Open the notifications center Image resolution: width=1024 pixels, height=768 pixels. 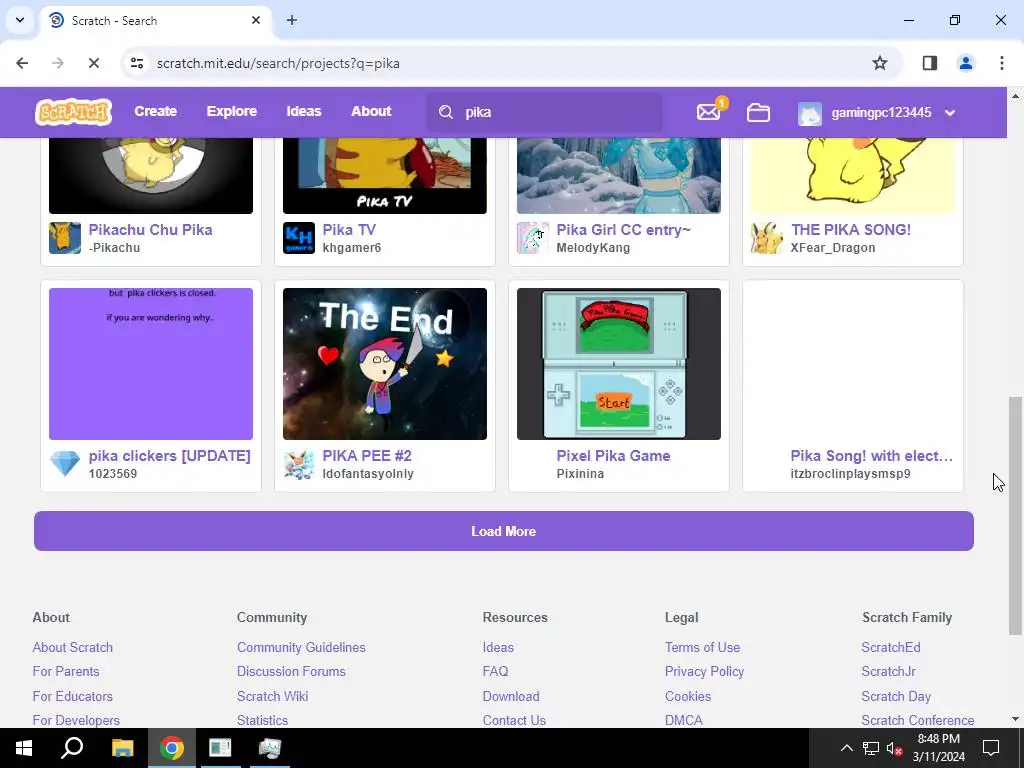pyautogui.click(x=991, y=748)
